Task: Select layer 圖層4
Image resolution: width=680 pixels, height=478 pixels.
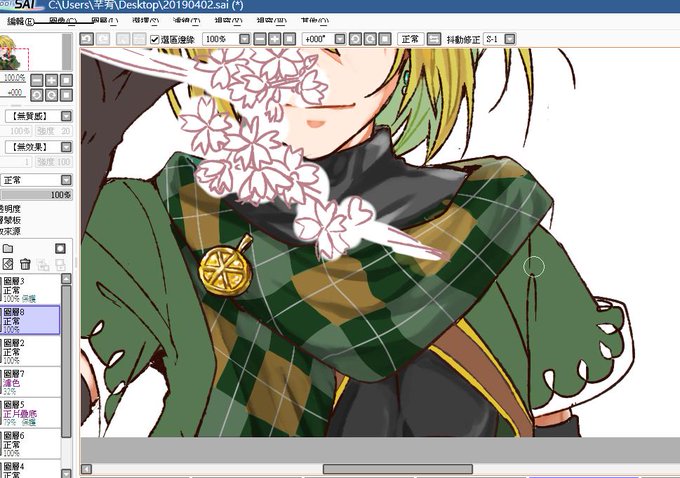Action: point(30,469)
